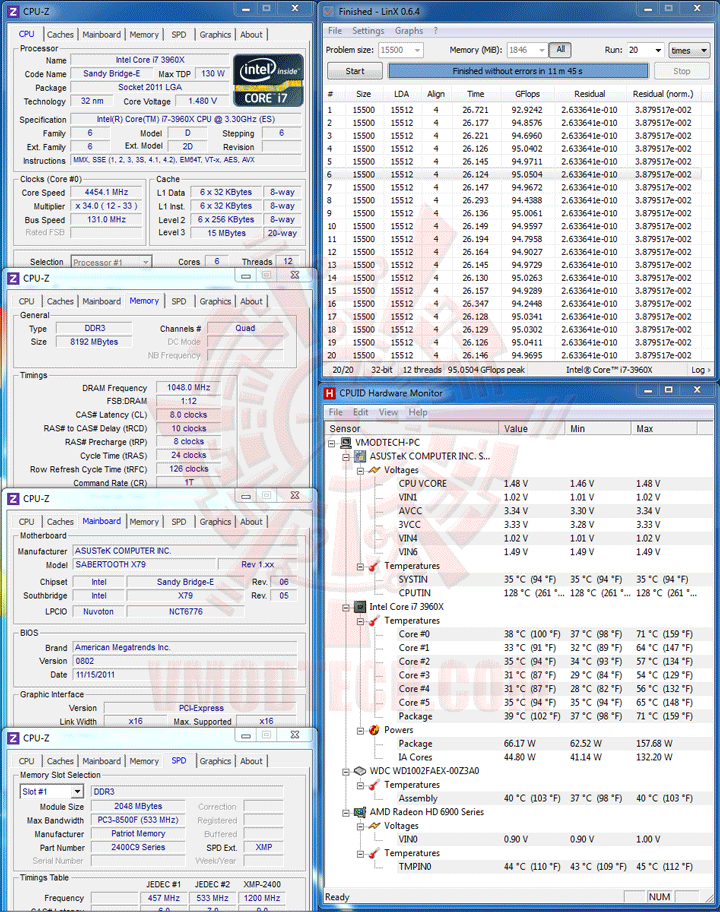Screen dimensions: 720x912
Task: Click the ASUSTeK Temperatures thermometer icon
Action: tap(374, 566)
